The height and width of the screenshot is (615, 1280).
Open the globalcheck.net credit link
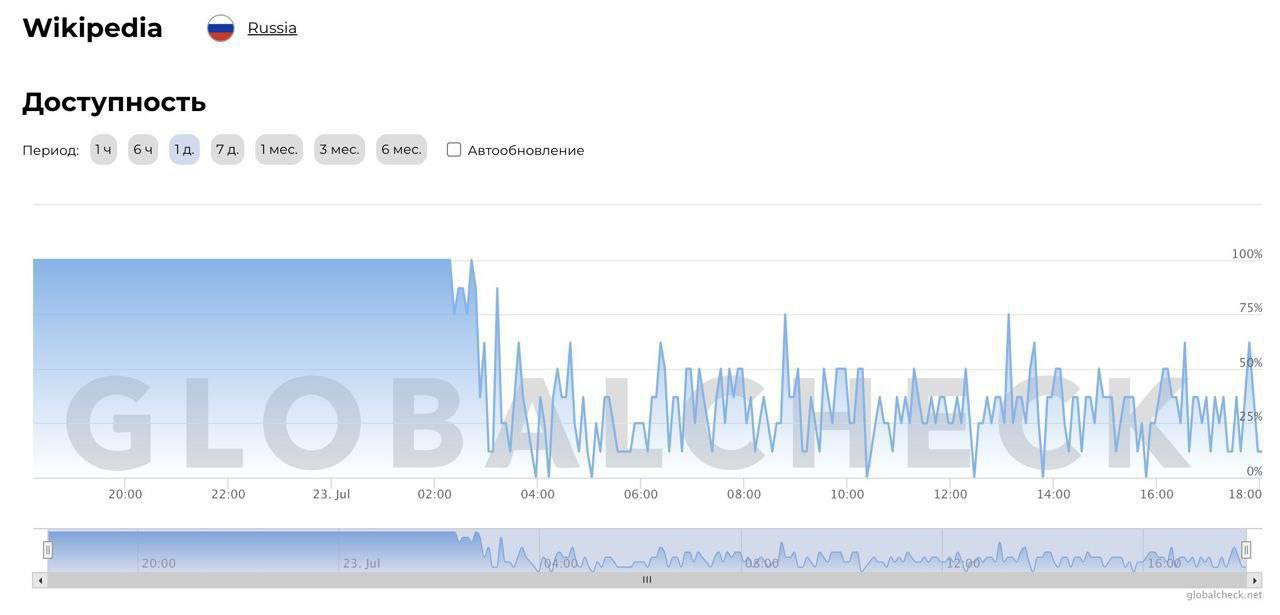click(x=1224, y=595)
